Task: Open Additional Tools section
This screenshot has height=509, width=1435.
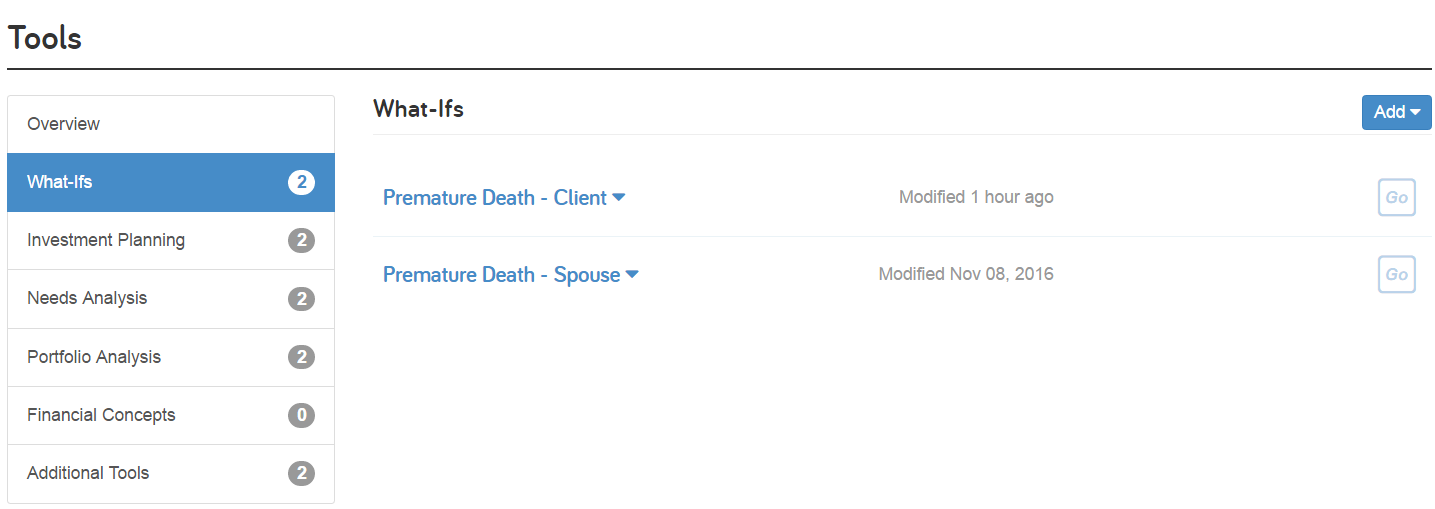Action: click(171, 473)
